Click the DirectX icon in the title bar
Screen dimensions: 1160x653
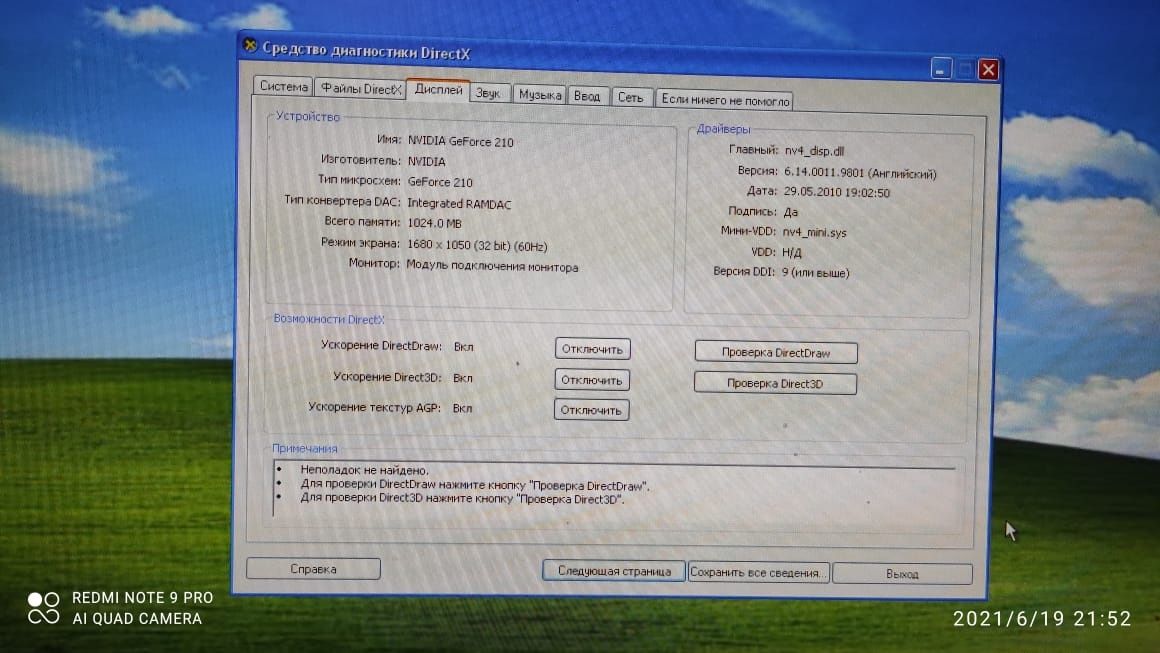tap(250, 46)
